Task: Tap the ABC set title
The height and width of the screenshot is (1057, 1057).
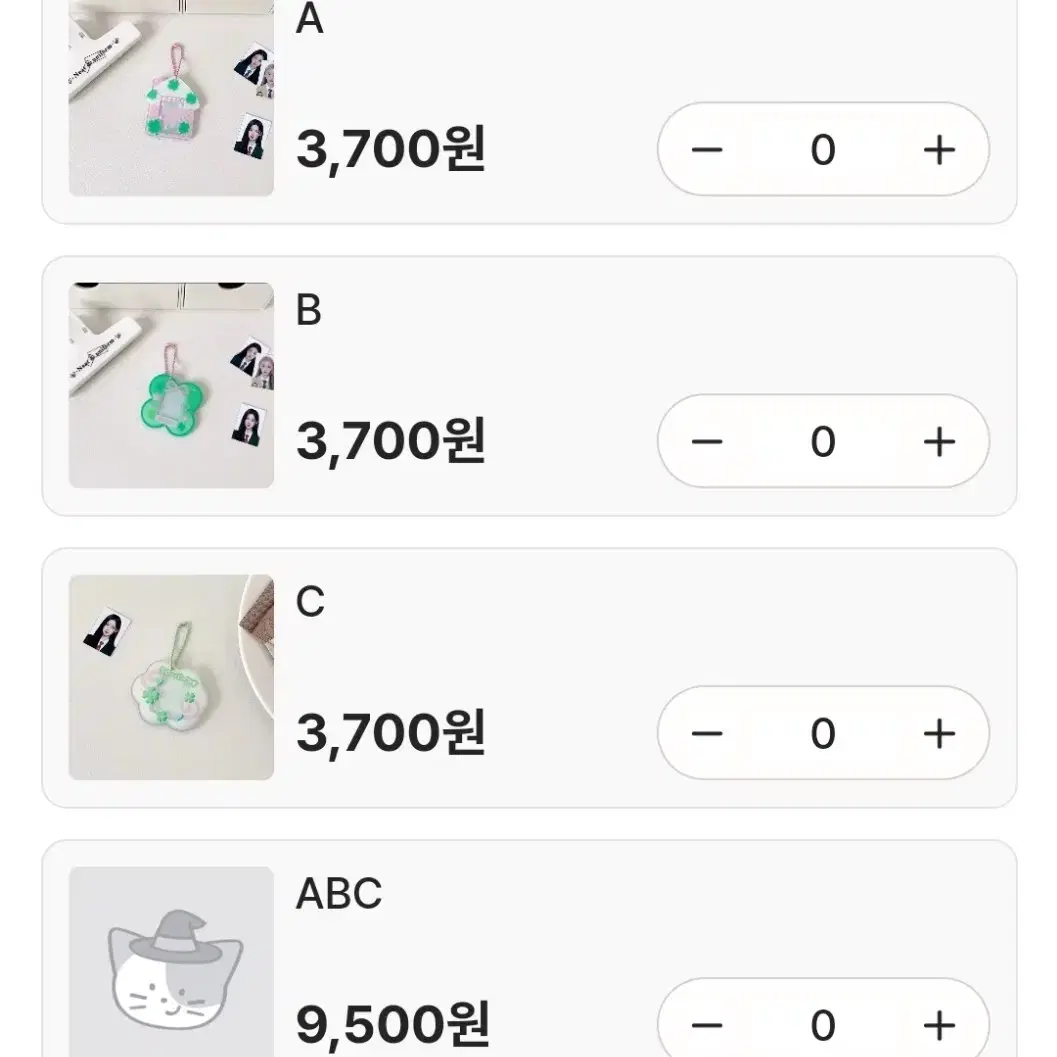Action: pos(339,894)
